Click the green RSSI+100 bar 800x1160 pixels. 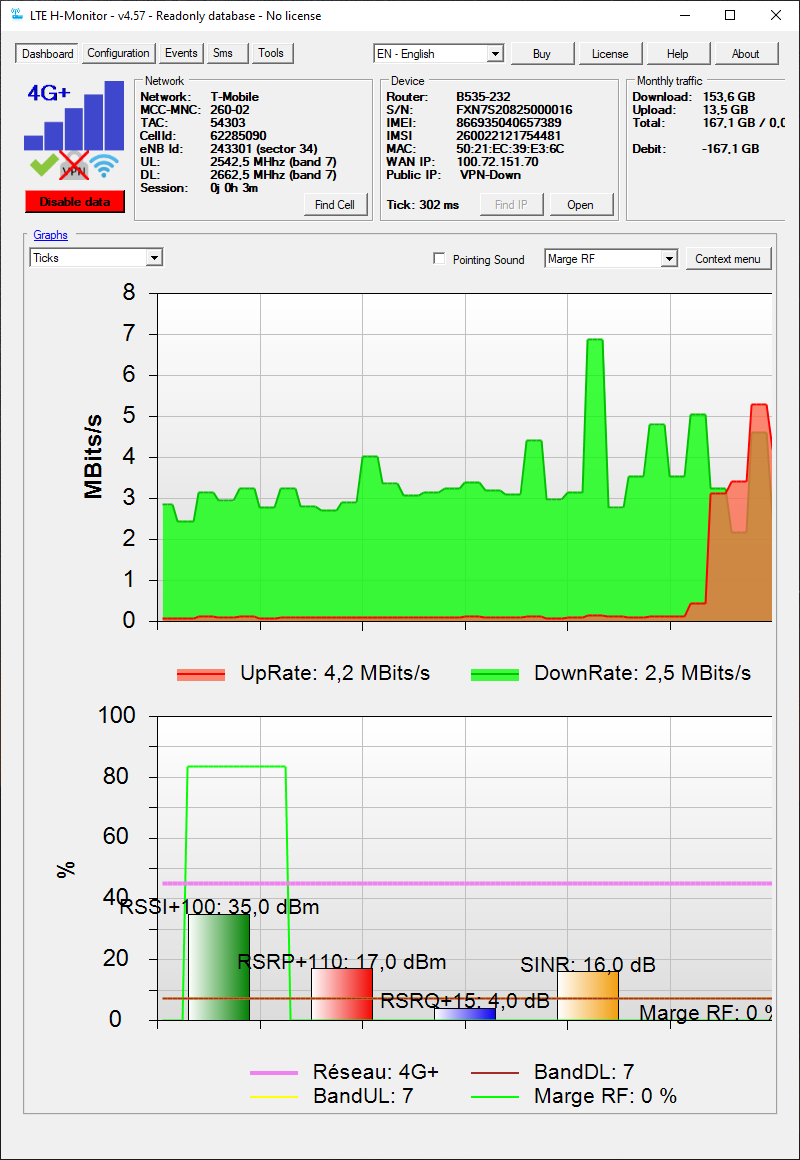(219, 967)
